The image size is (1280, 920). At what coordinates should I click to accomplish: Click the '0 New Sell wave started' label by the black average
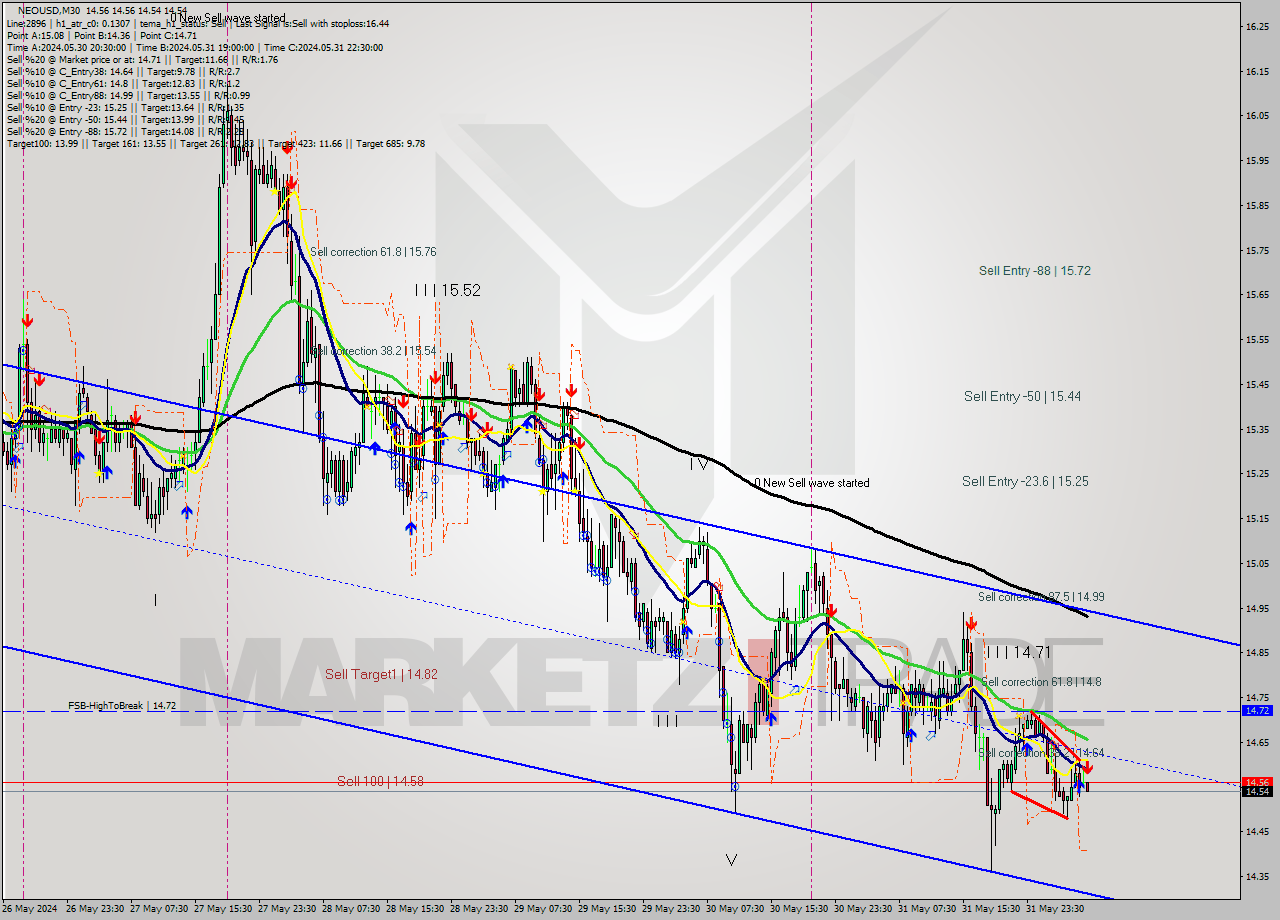click(x=811, y=483)
